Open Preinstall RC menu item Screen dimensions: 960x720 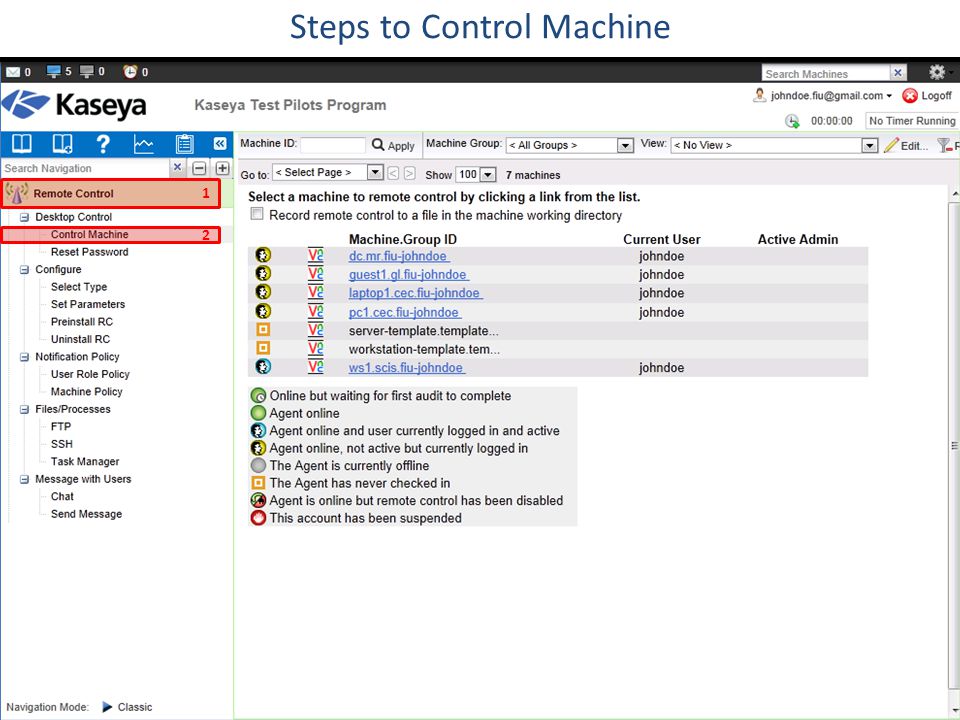pos(81,321)
